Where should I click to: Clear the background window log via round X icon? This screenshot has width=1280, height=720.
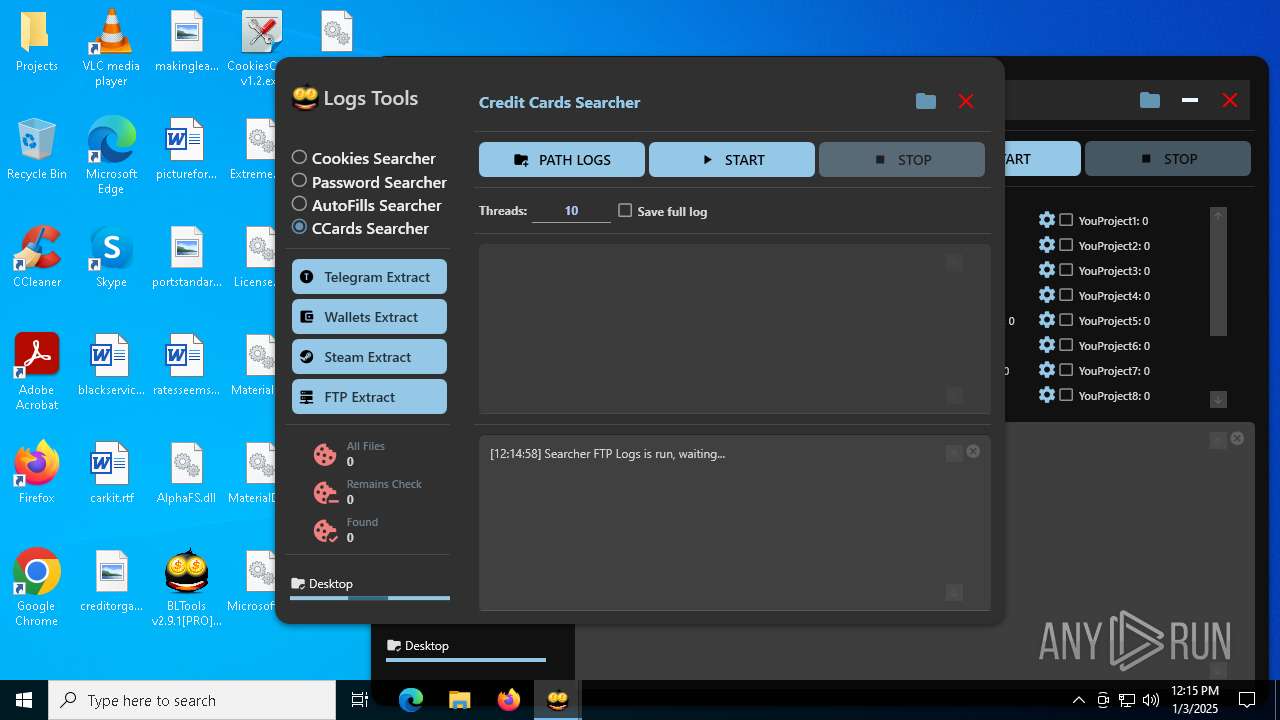1237,439
